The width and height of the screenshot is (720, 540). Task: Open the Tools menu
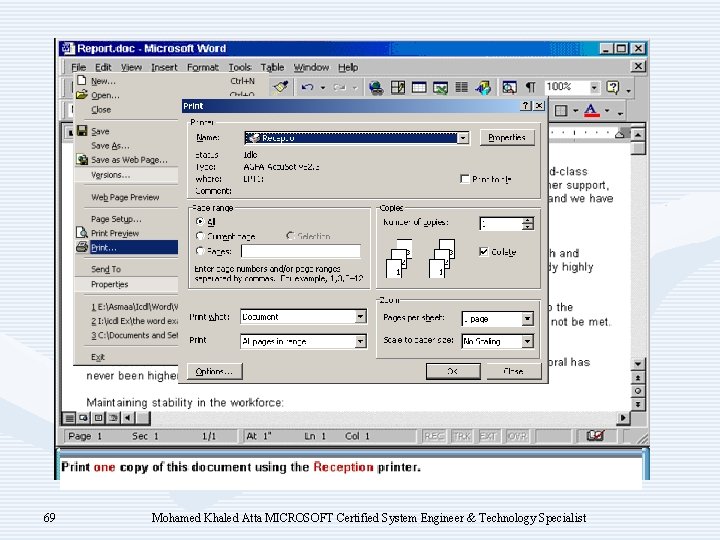pyautogui.click(x=240, y=67)
